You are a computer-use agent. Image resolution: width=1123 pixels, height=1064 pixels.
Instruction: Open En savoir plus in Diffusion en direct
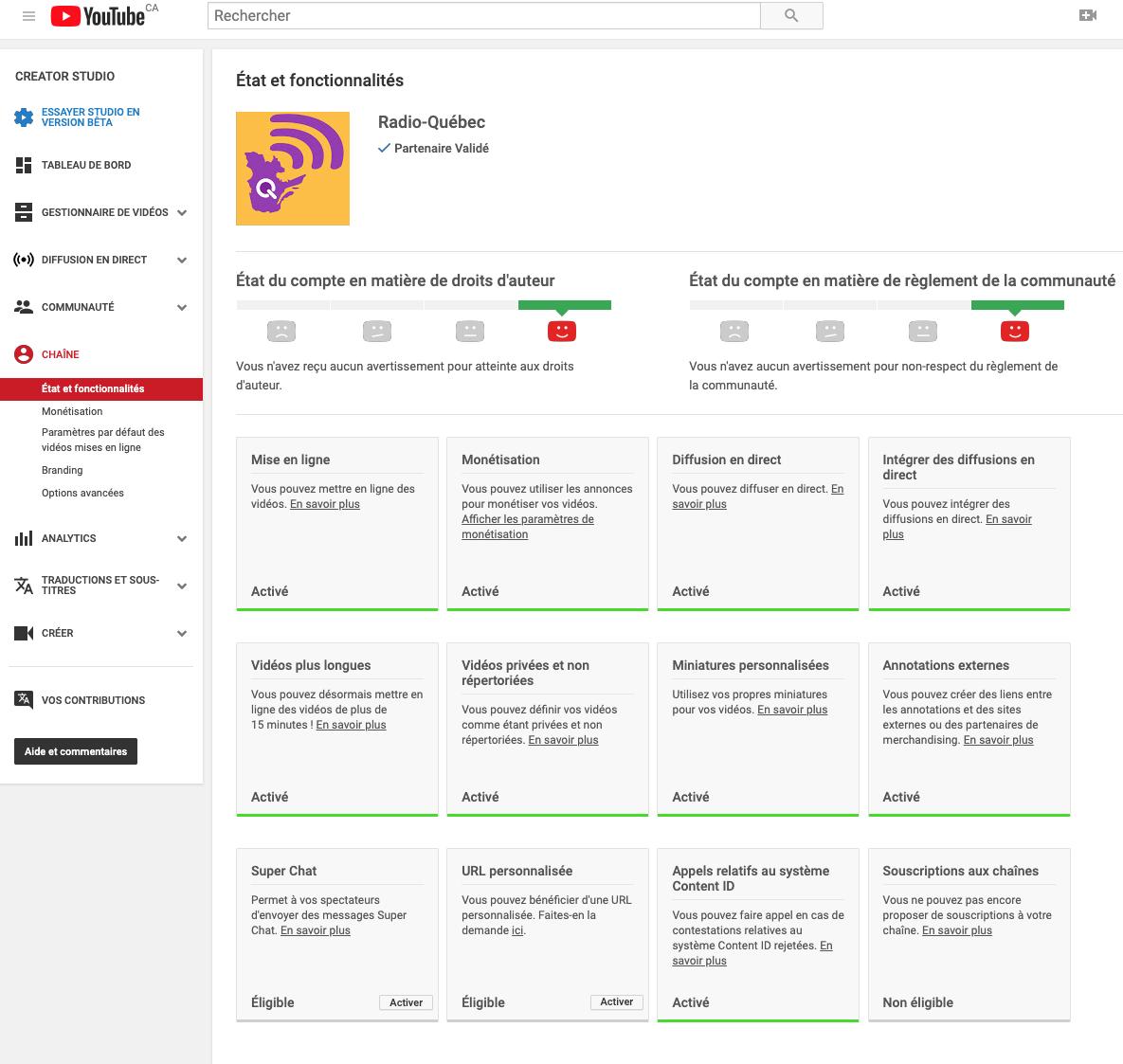coord(758,496)
